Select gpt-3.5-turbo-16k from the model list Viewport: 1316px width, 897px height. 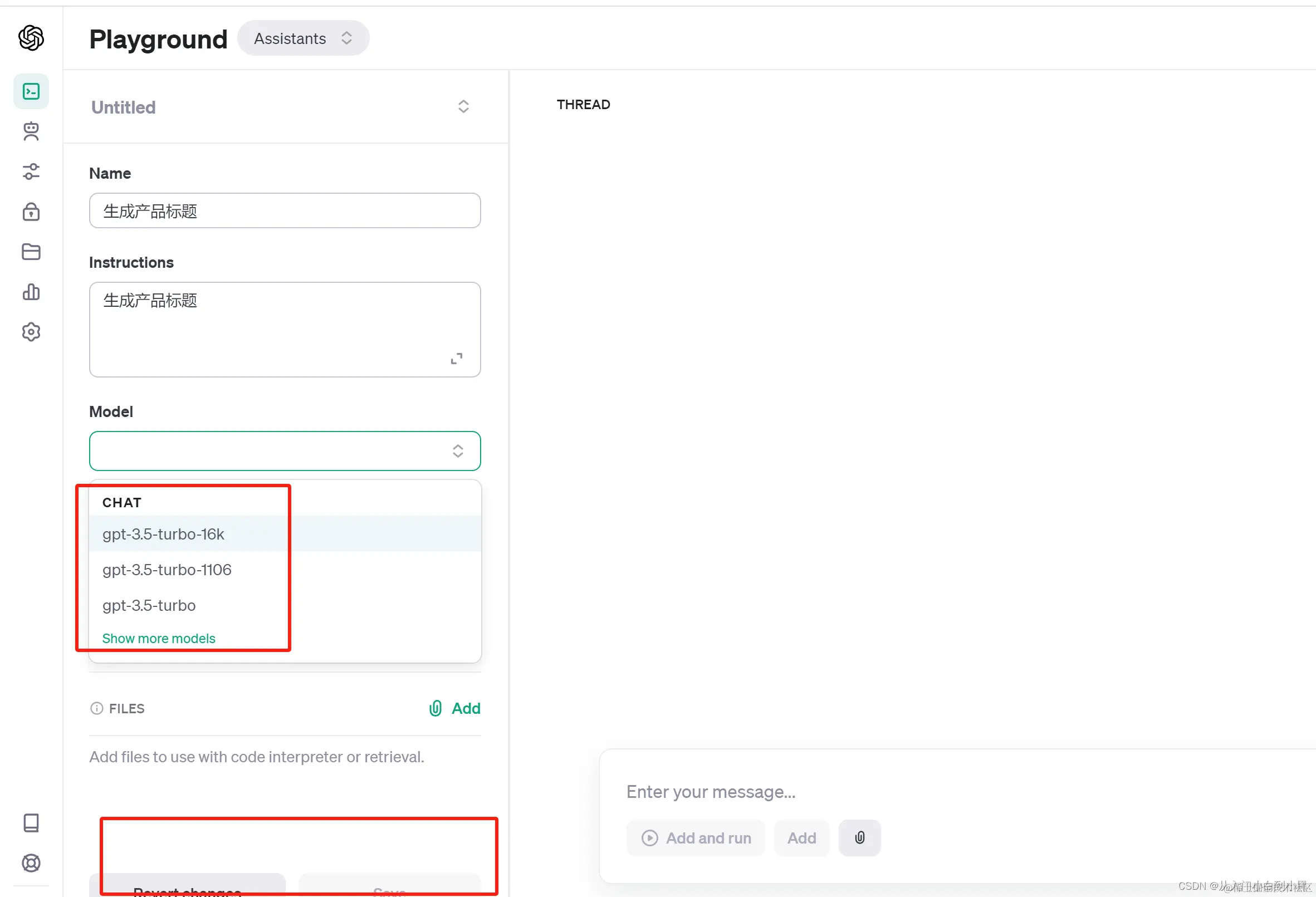(164, 534)
